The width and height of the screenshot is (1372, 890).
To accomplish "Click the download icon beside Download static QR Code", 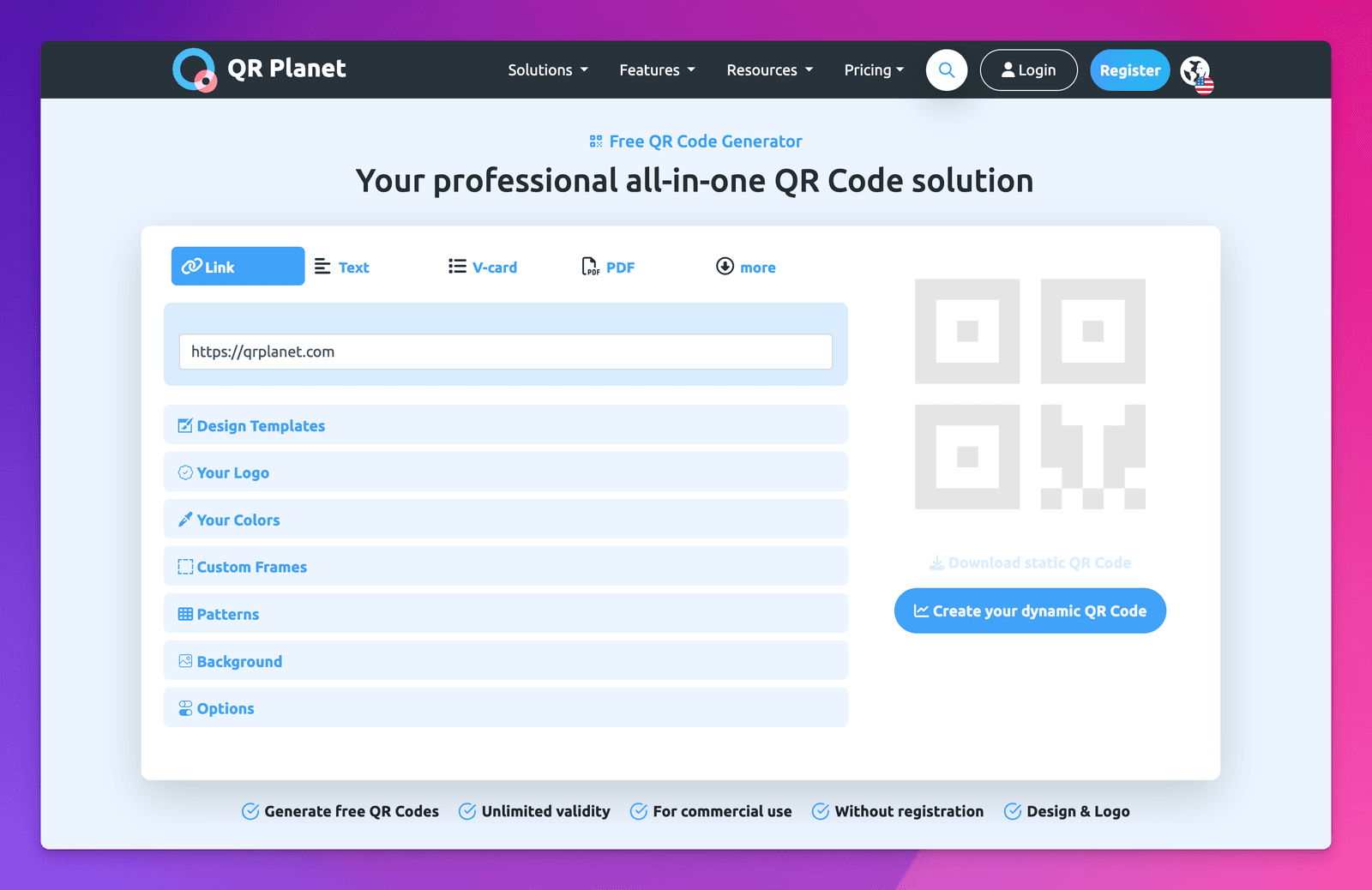I will point(937,562).
